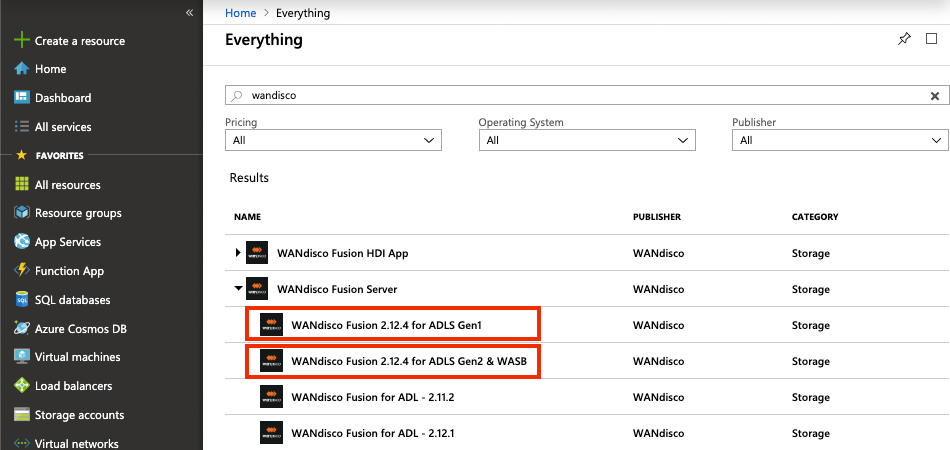Click the All resources grid icon
Viewport: 950px width, 450px height.
click(x=22, y=185)
